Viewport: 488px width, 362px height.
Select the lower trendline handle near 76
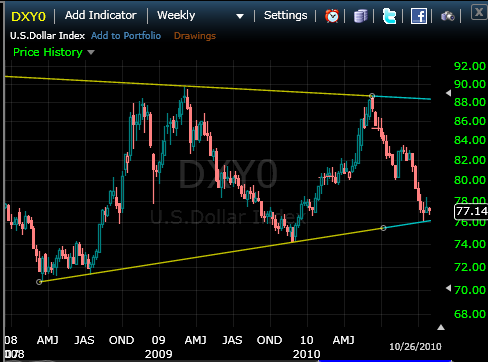(x=383, y=228)
